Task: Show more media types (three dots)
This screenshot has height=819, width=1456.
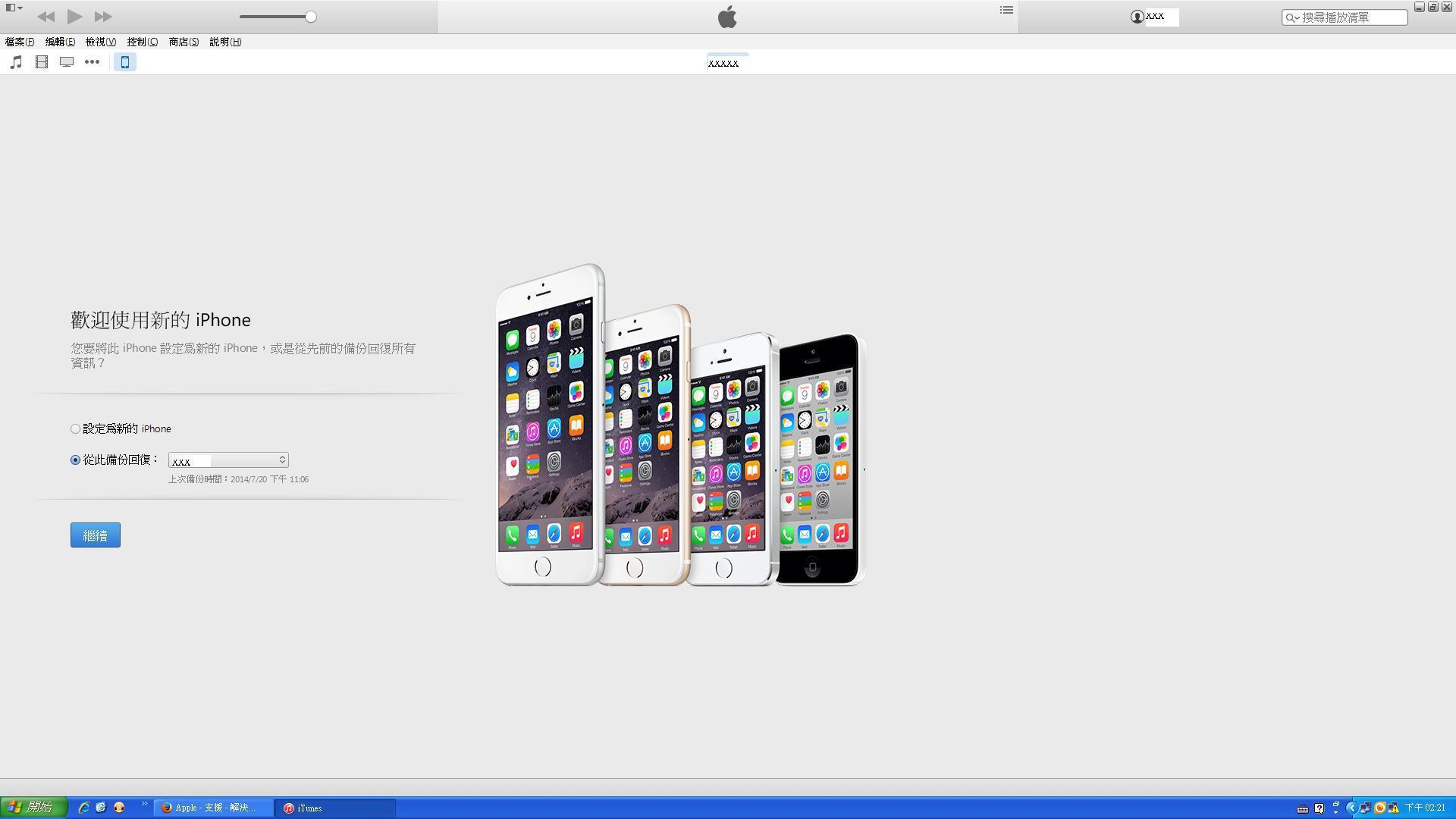Action: (x=92, y=62)
